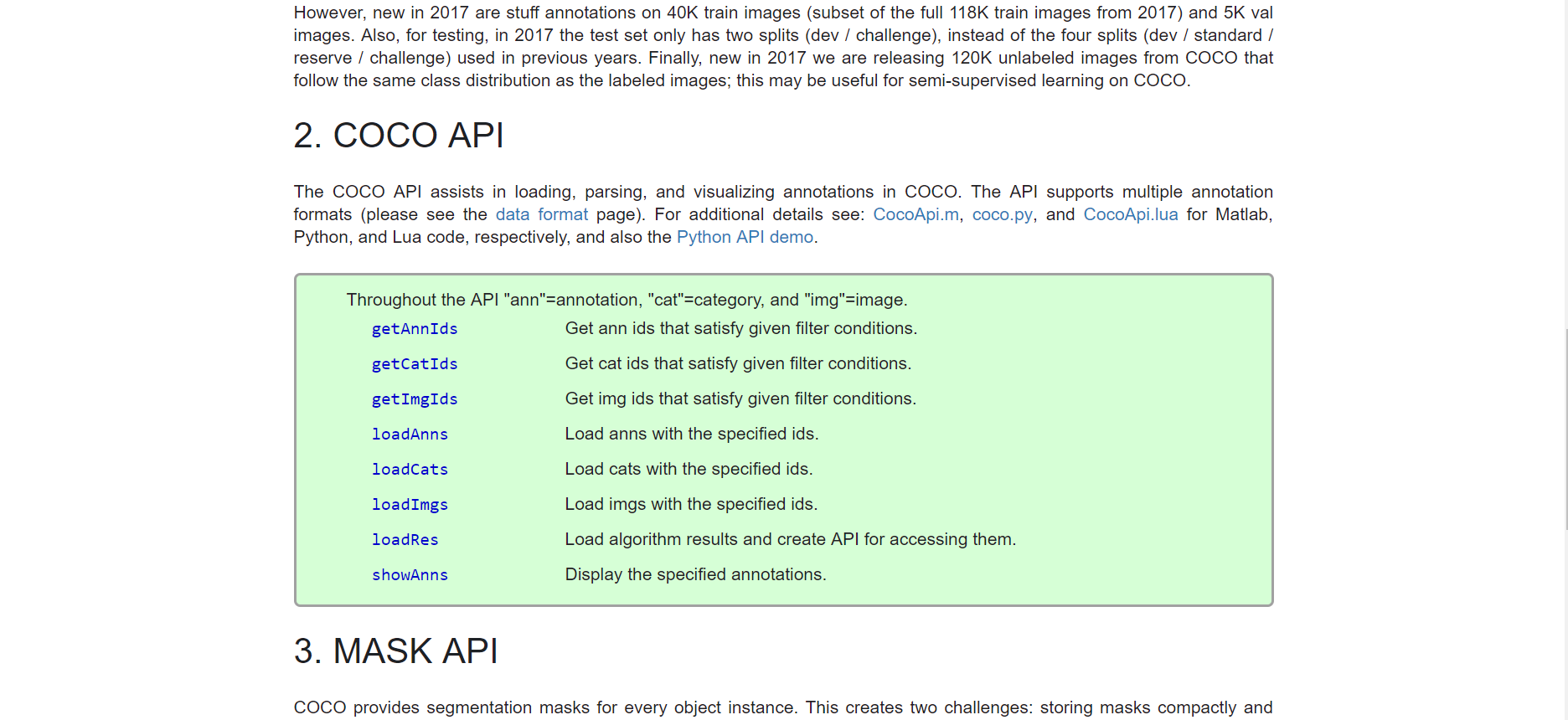Click the loadCats function name
This screenshot has width=1568, height=720.
point(410,470)
